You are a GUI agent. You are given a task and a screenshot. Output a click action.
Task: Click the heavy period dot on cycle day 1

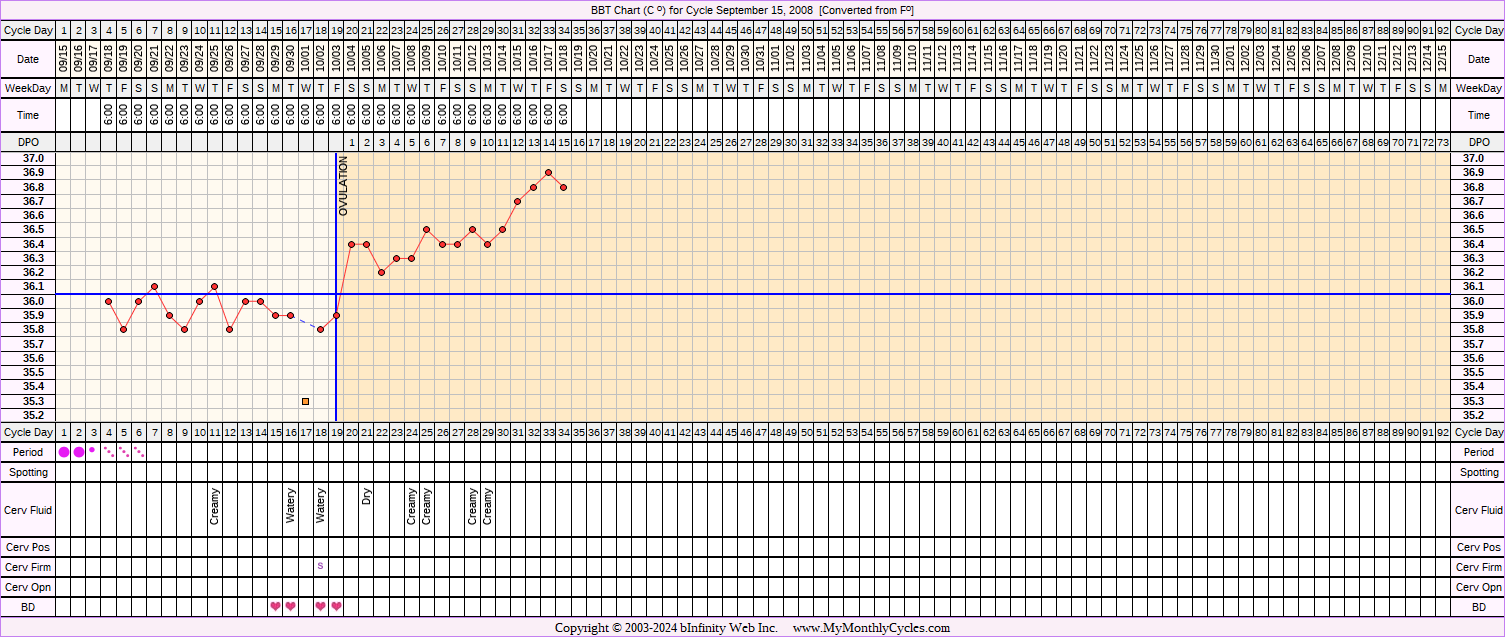pyautogui.click(x=64, y=452)
